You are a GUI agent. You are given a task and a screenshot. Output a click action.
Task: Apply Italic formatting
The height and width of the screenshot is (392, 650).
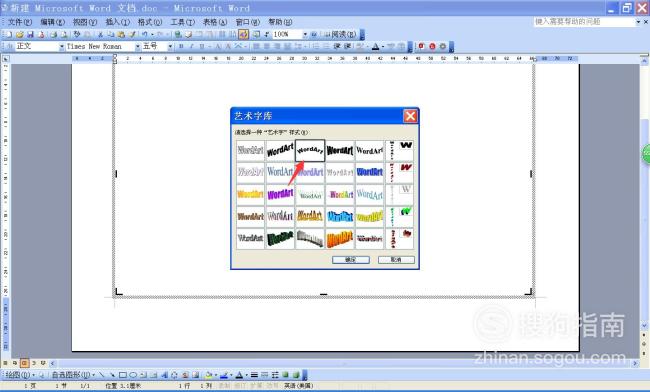tap(192, 46)
